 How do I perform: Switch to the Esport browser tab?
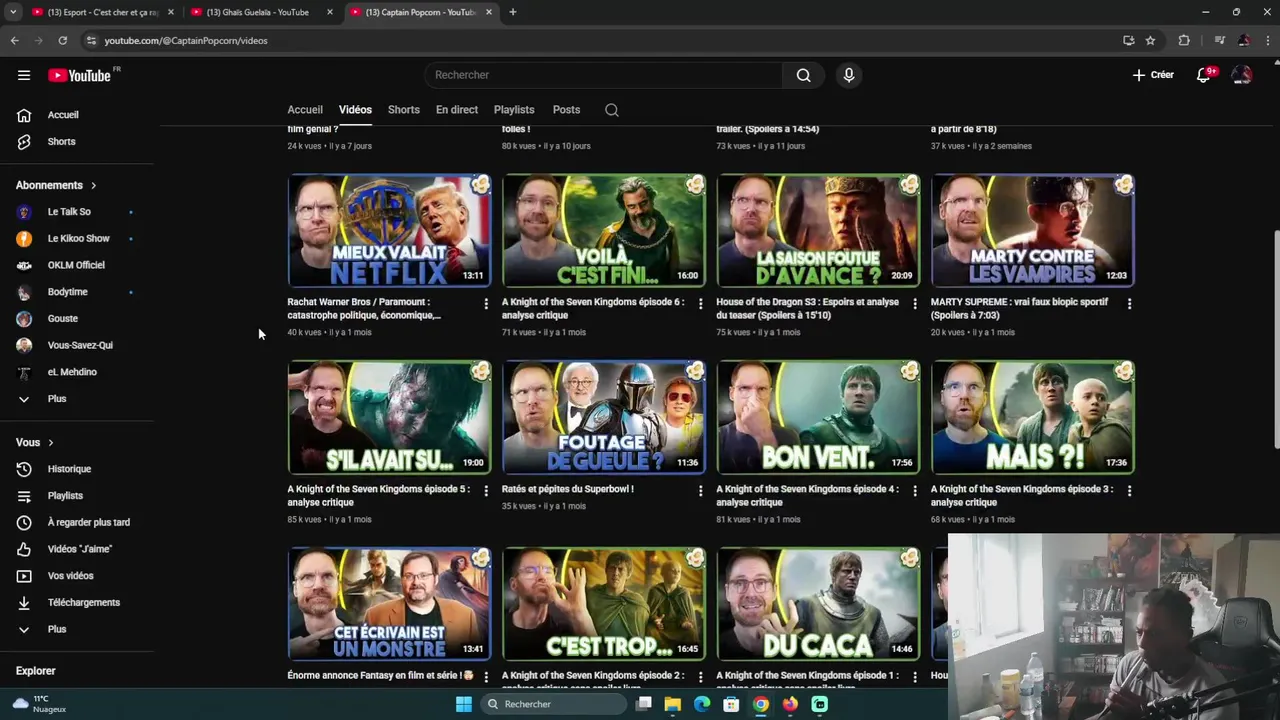101,12
